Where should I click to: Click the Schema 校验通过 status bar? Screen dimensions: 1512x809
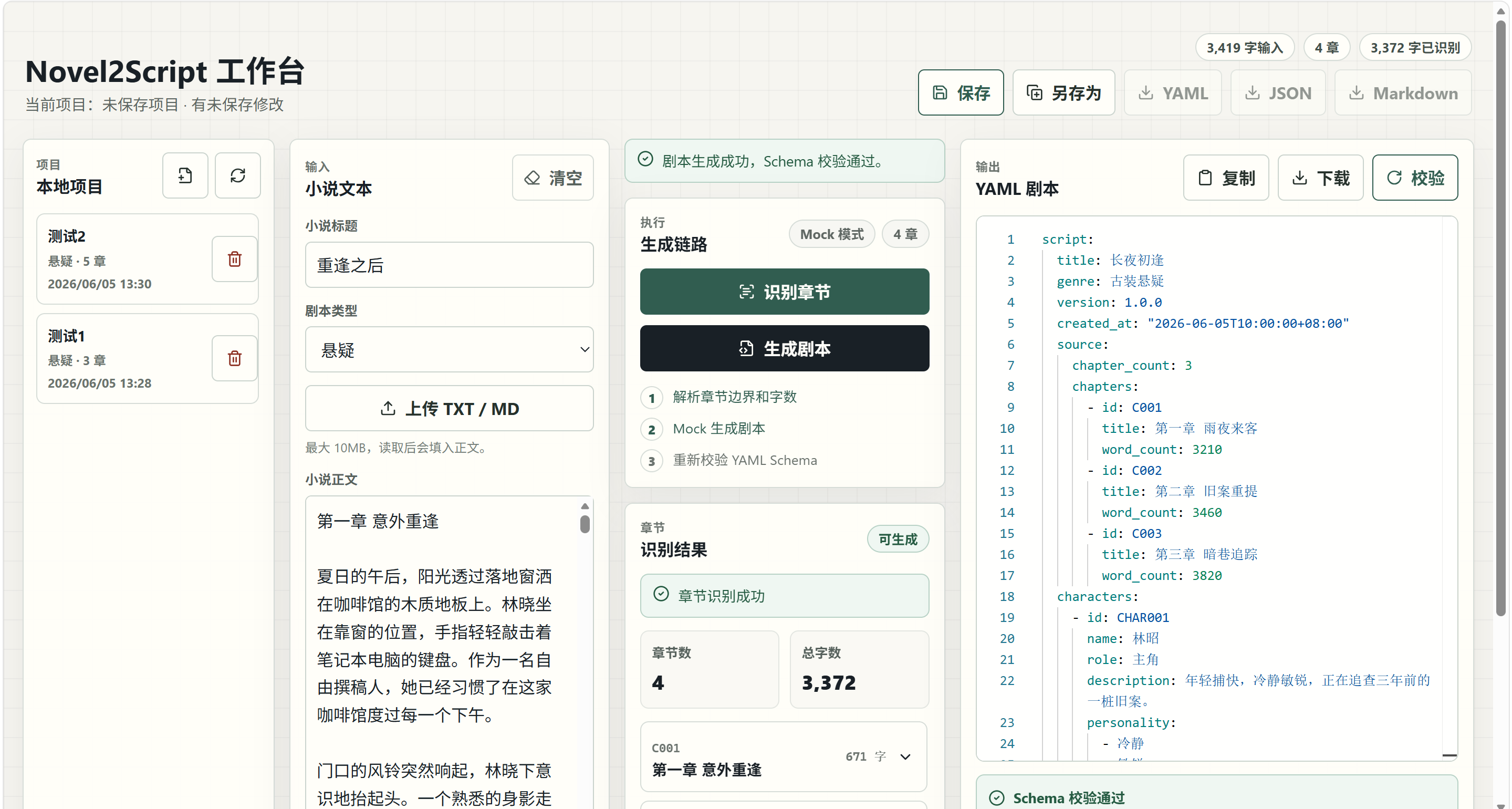click(x=1217, y=792)
